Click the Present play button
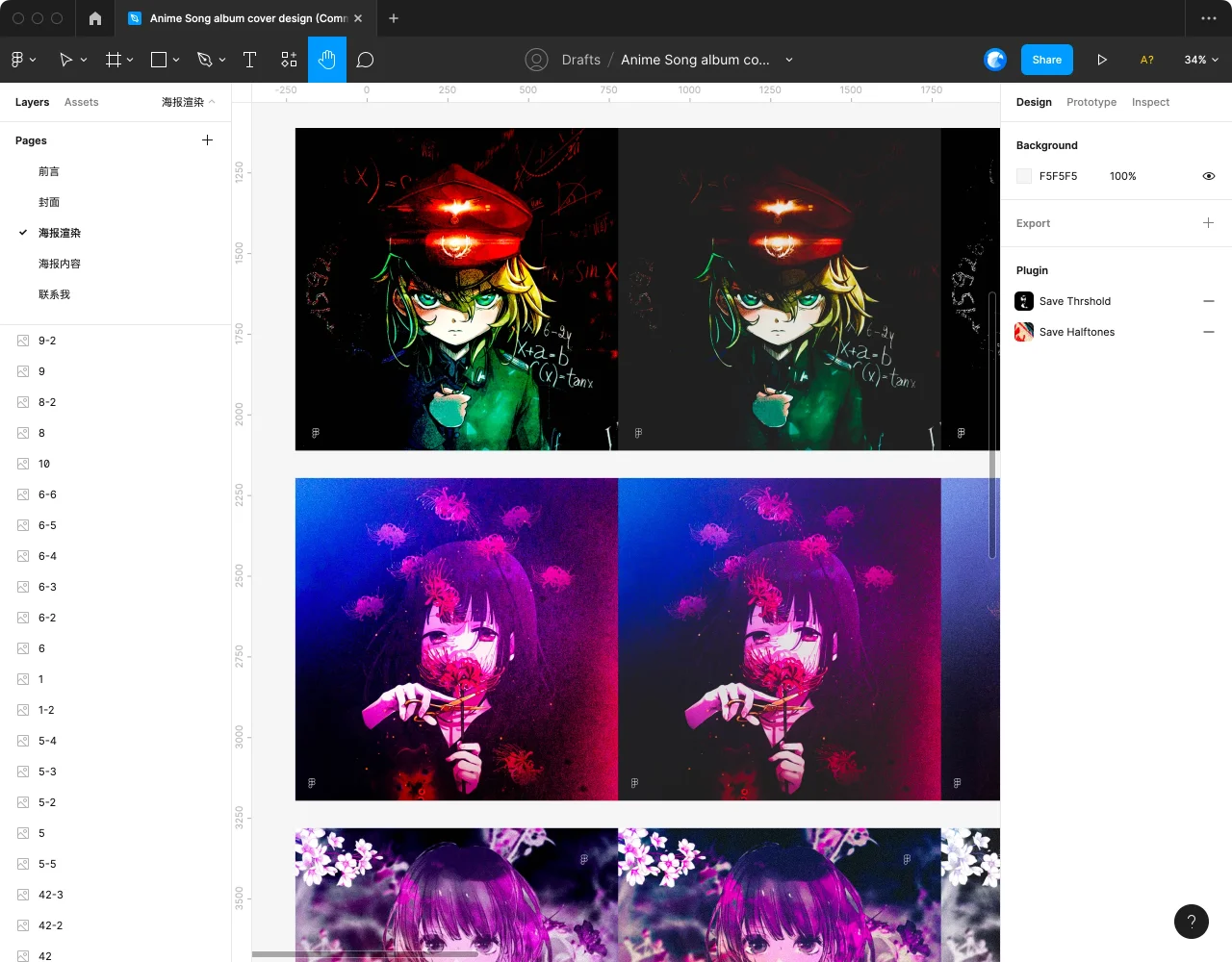The width and height of the screenshot is (1232, 962). 1102,60
